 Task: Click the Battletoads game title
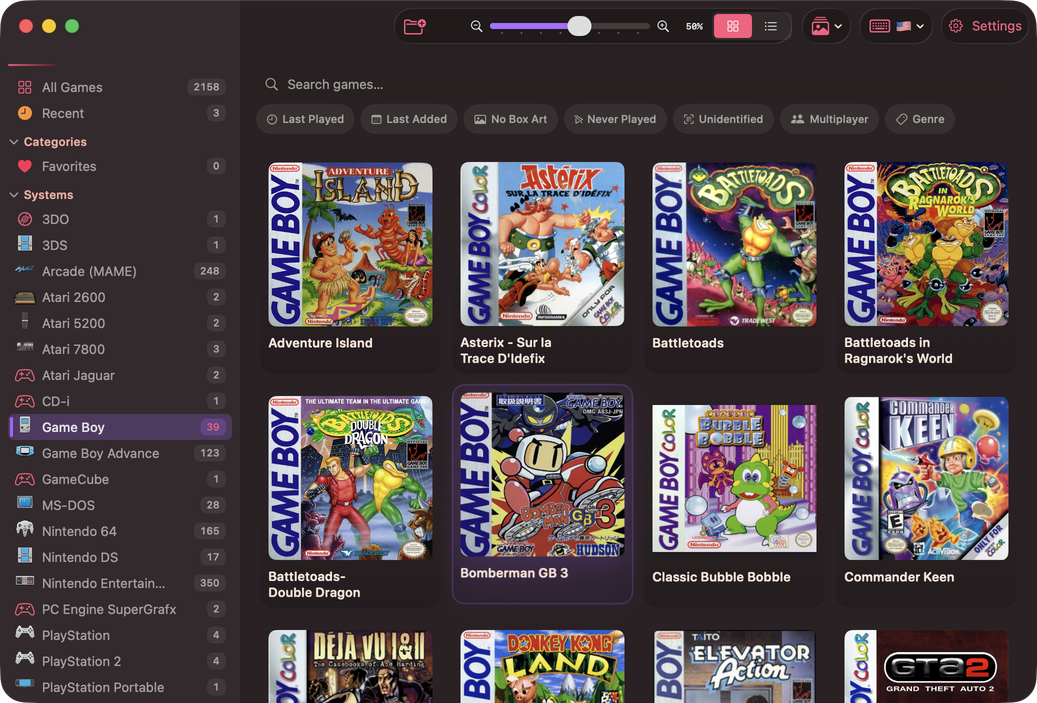click(x=688, y=343)
